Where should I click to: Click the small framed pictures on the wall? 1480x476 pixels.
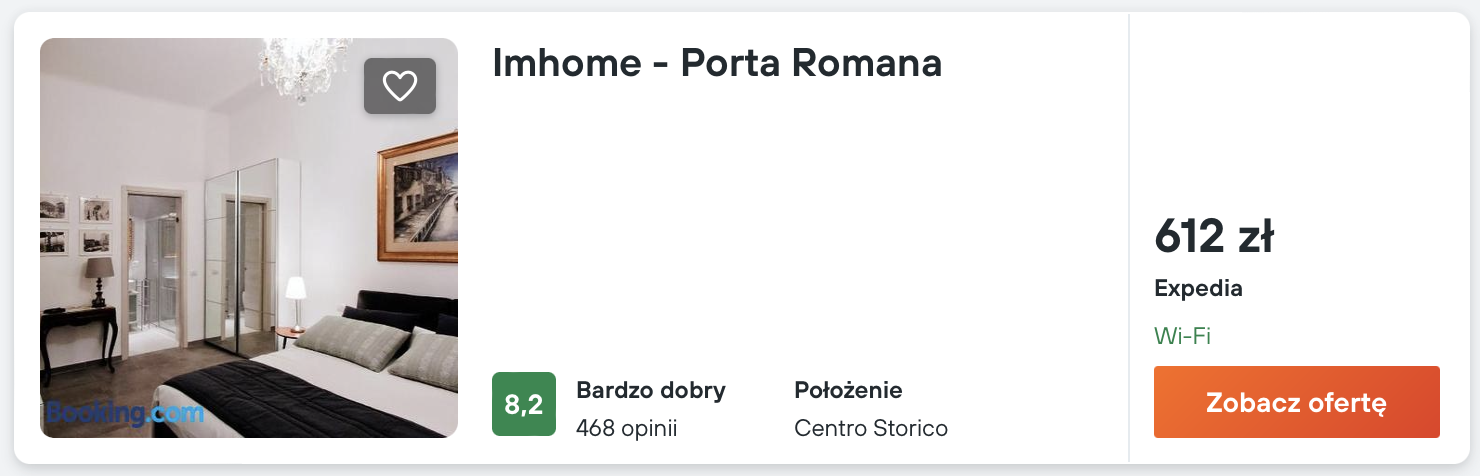(76, 224)
